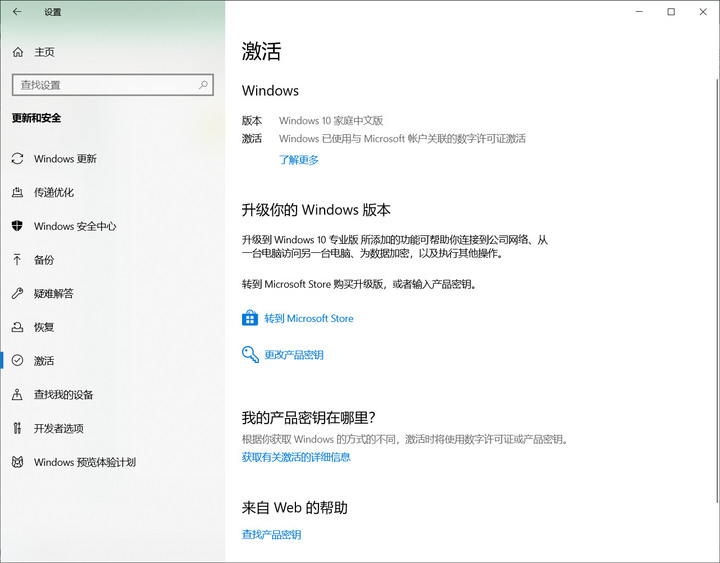The width and height of the screenshot is (720, 563).
Task: Click the Windows 预览体验计划 cat icon
Action: click(x=17, y=462)
